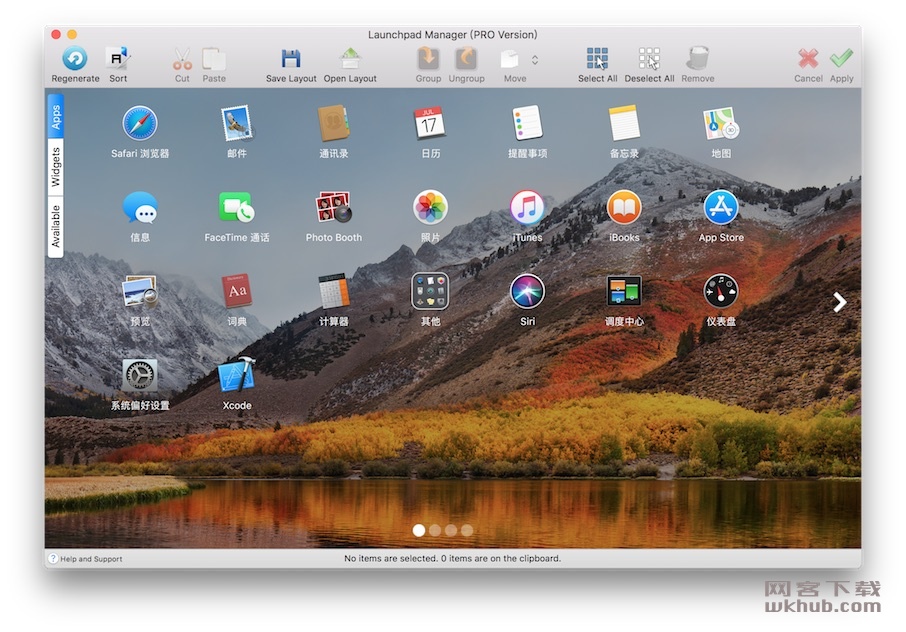Viewport: 906px width, 632px height.
Task: Click the Deselect All icon
Action: [649, 58]
